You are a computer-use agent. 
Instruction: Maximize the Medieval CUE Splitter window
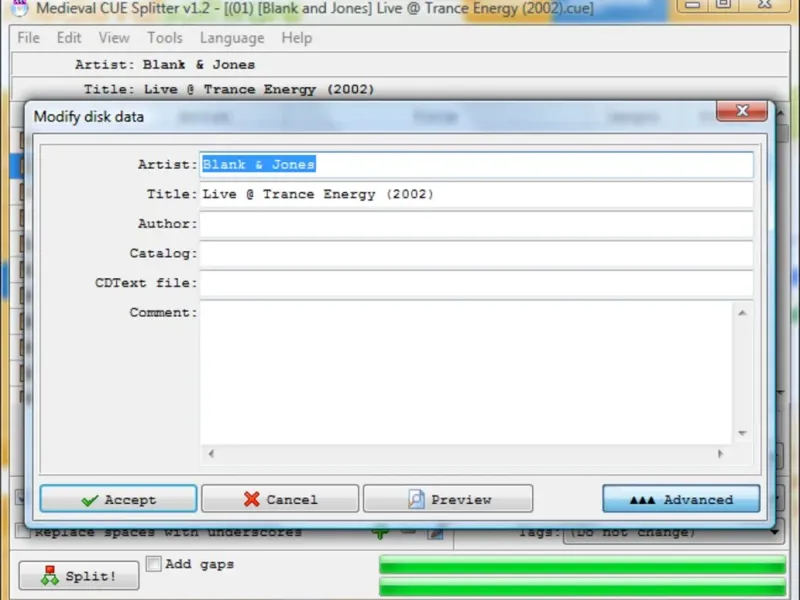click(x=723, y=5)
